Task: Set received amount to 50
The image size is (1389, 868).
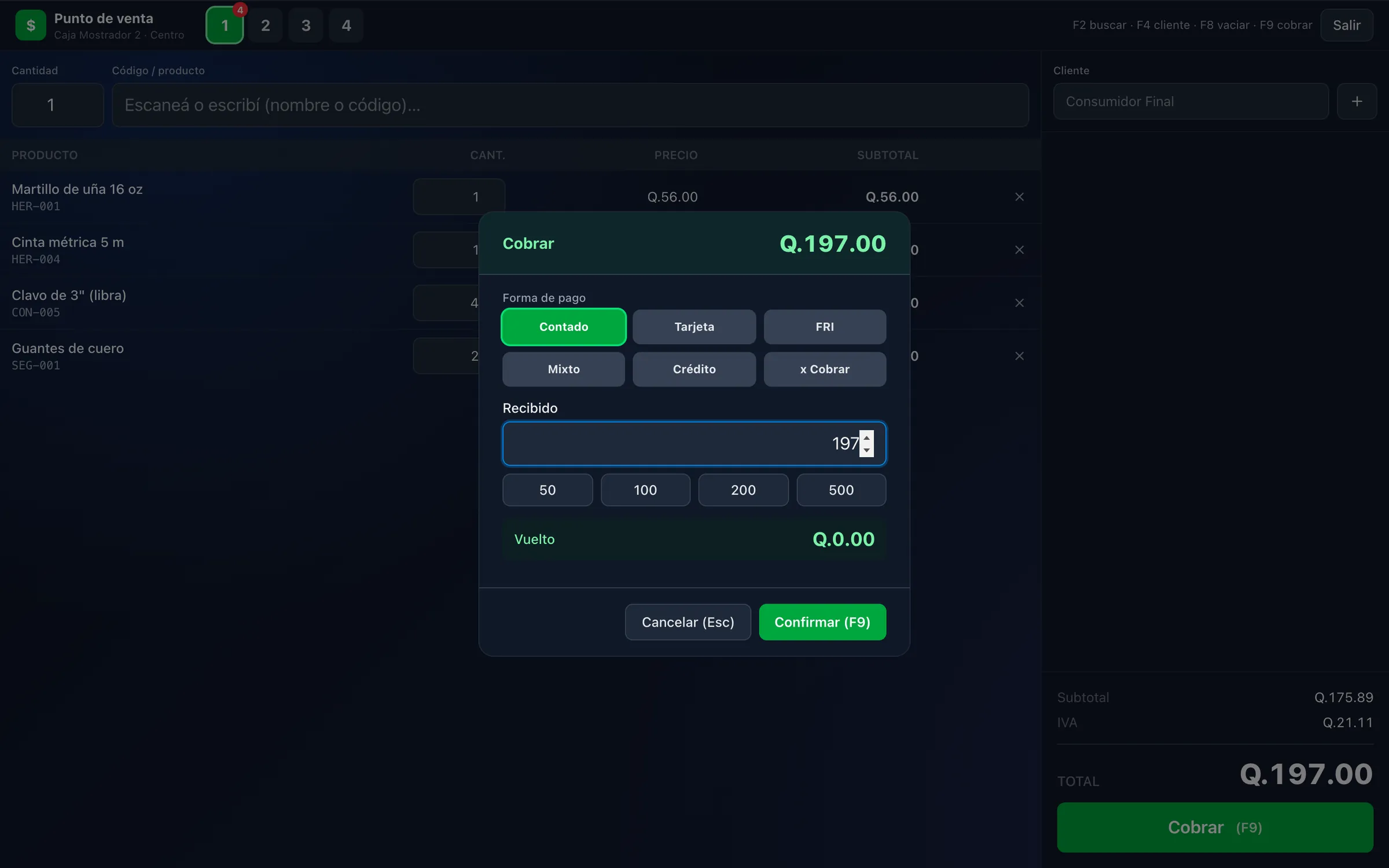Action: (547, 490)
